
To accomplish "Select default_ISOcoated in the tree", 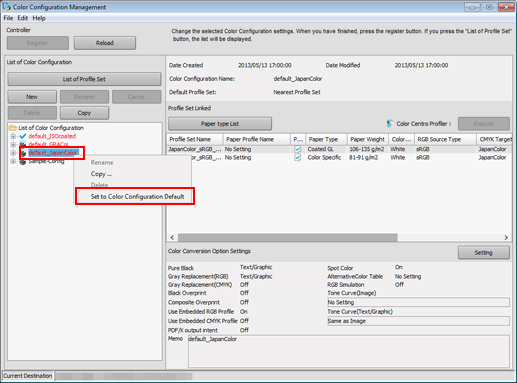I will 52,136.
